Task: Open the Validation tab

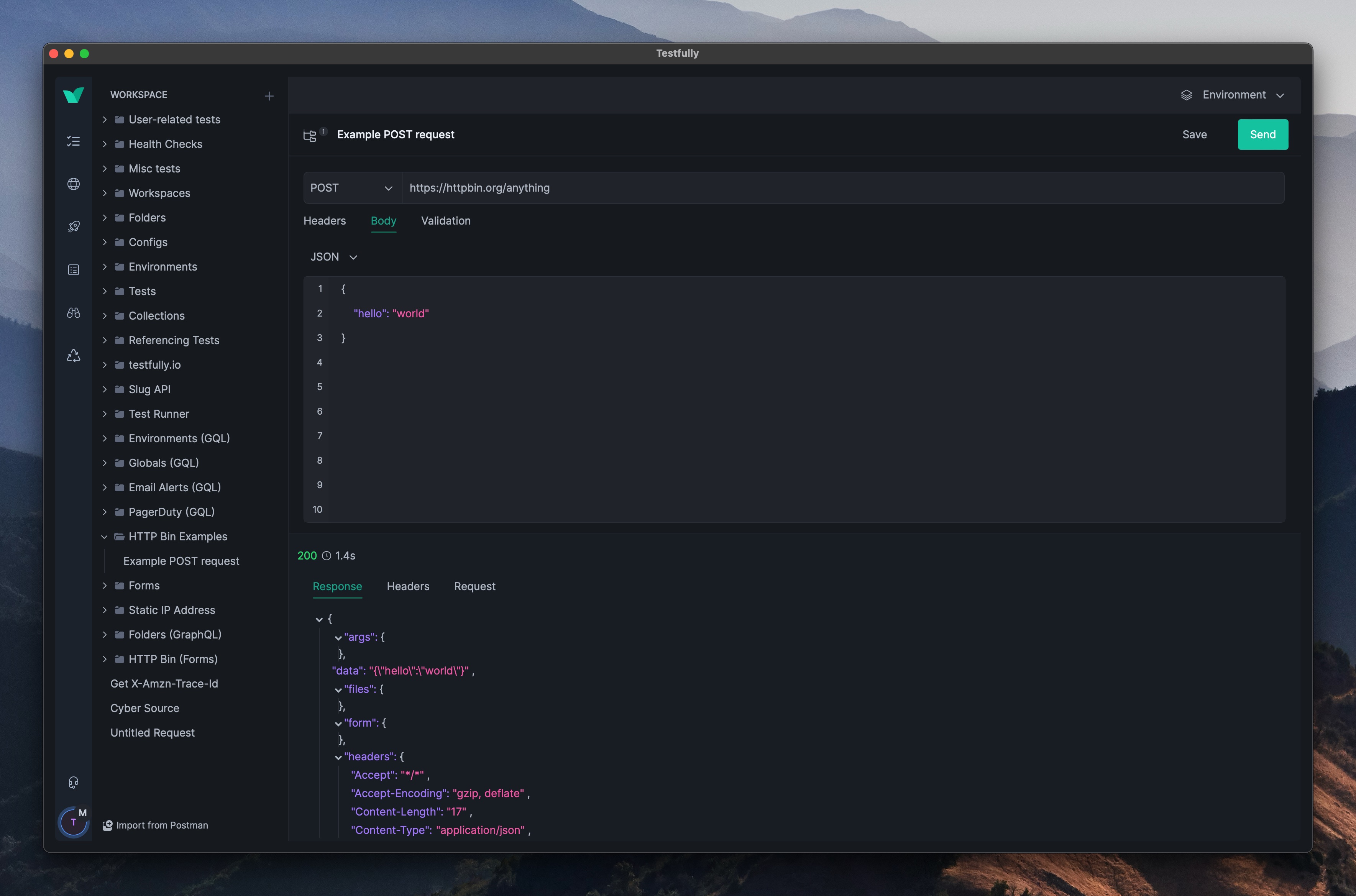Action: (x=446, y=221)
